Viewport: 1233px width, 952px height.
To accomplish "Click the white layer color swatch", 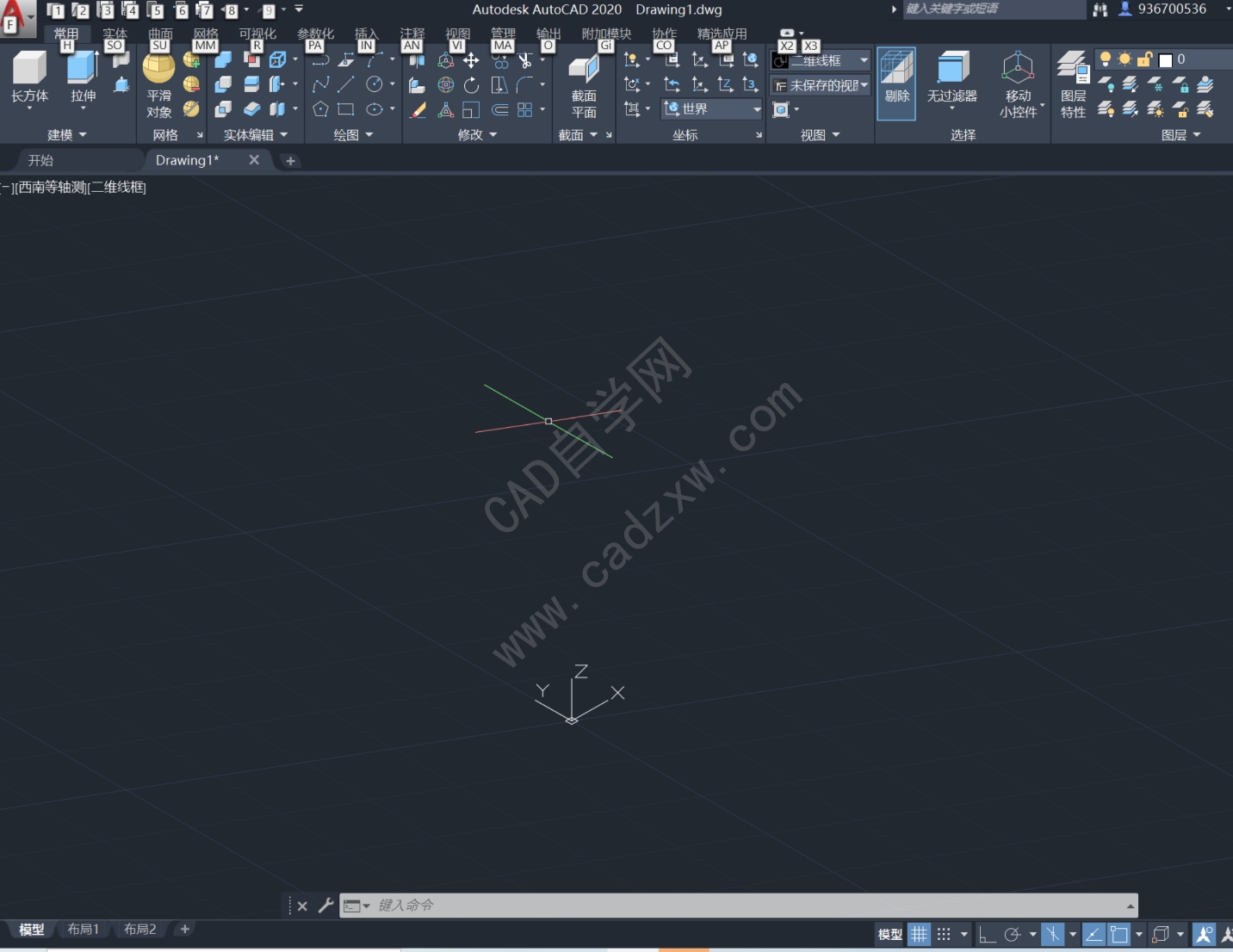I will click(x=1166, y=59).
